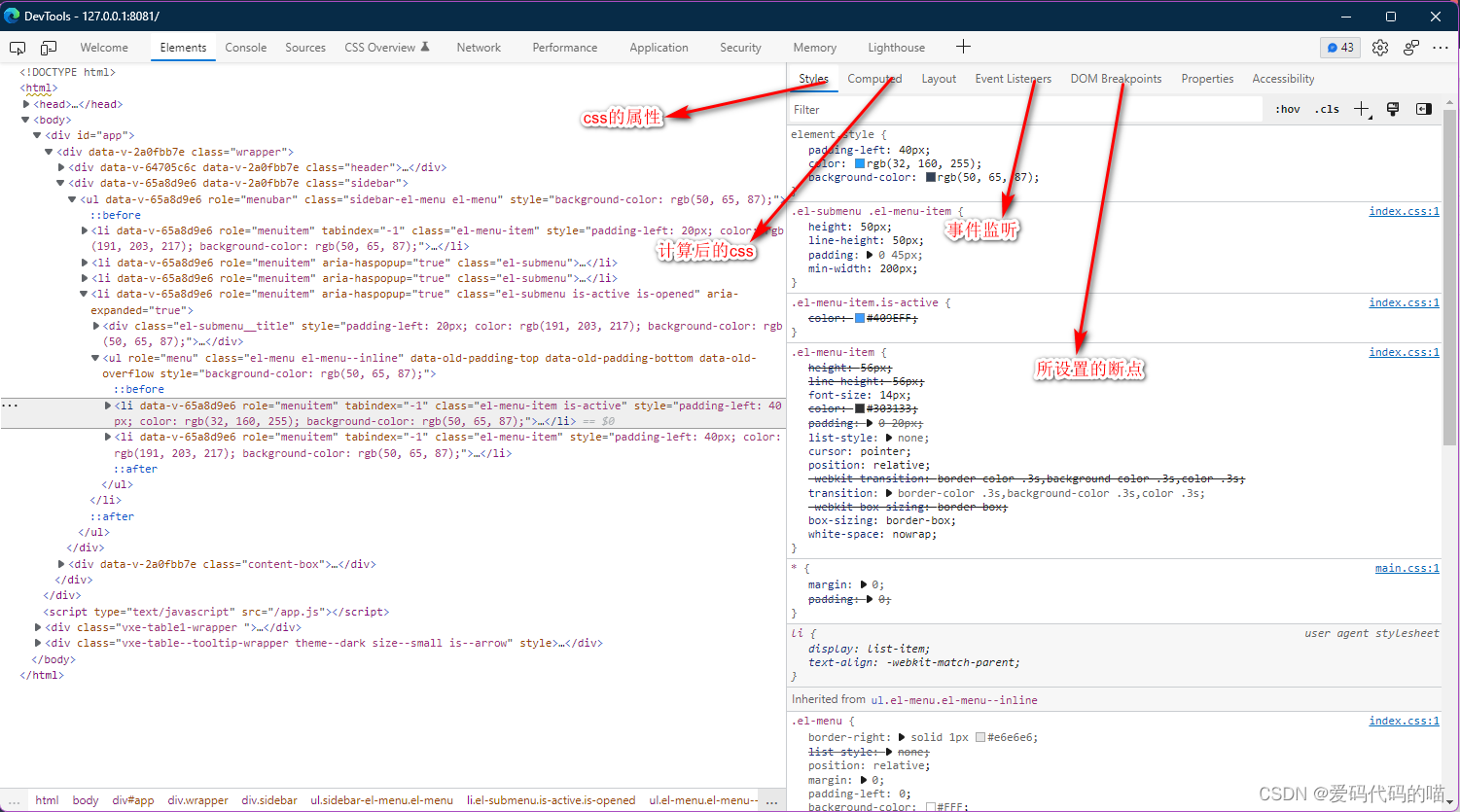Open the 43 issues counter badge
This screenshot has height=812, width=1460.
[x=1341, y=47]
